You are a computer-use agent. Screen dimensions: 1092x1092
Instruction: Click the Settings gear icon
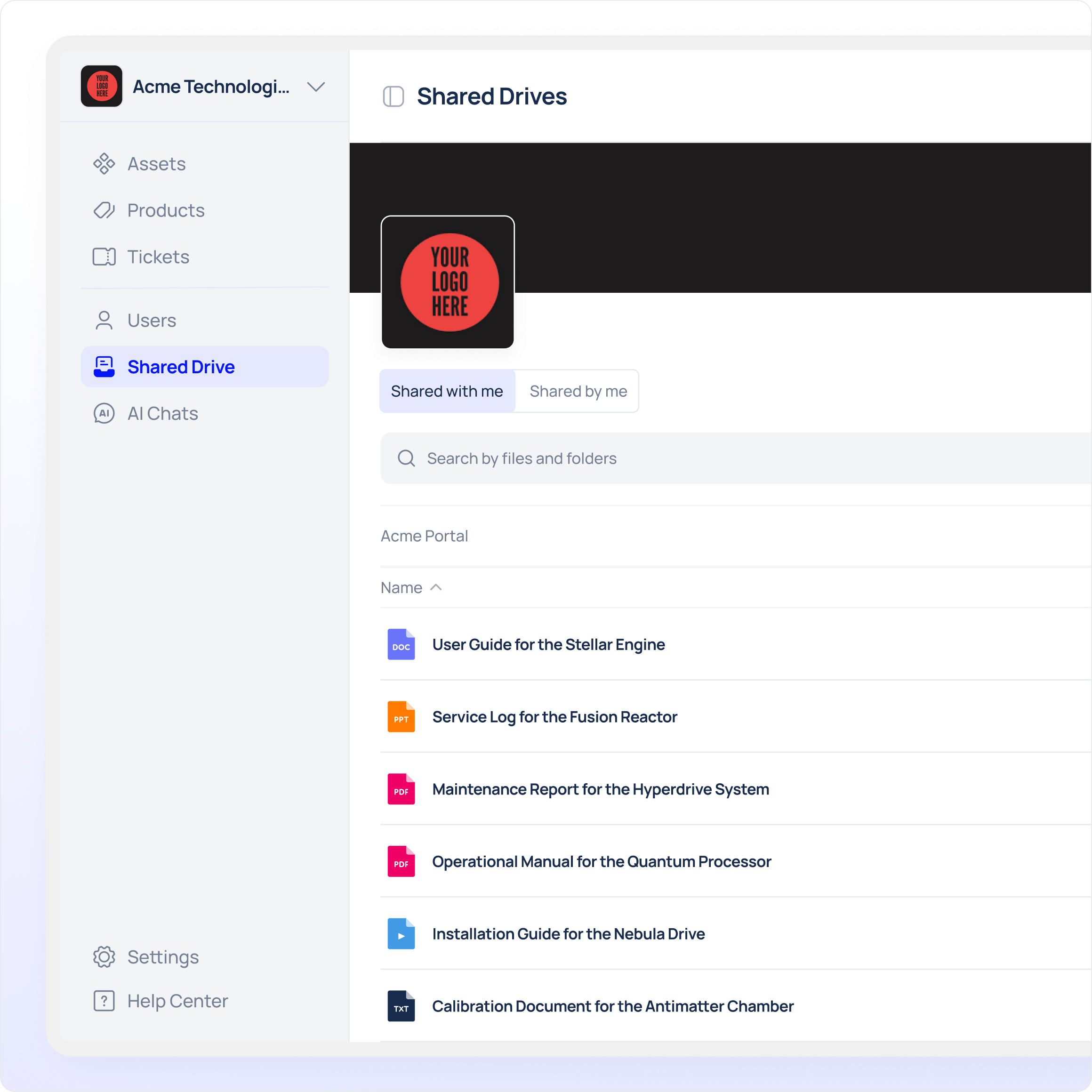pos(104,957)
